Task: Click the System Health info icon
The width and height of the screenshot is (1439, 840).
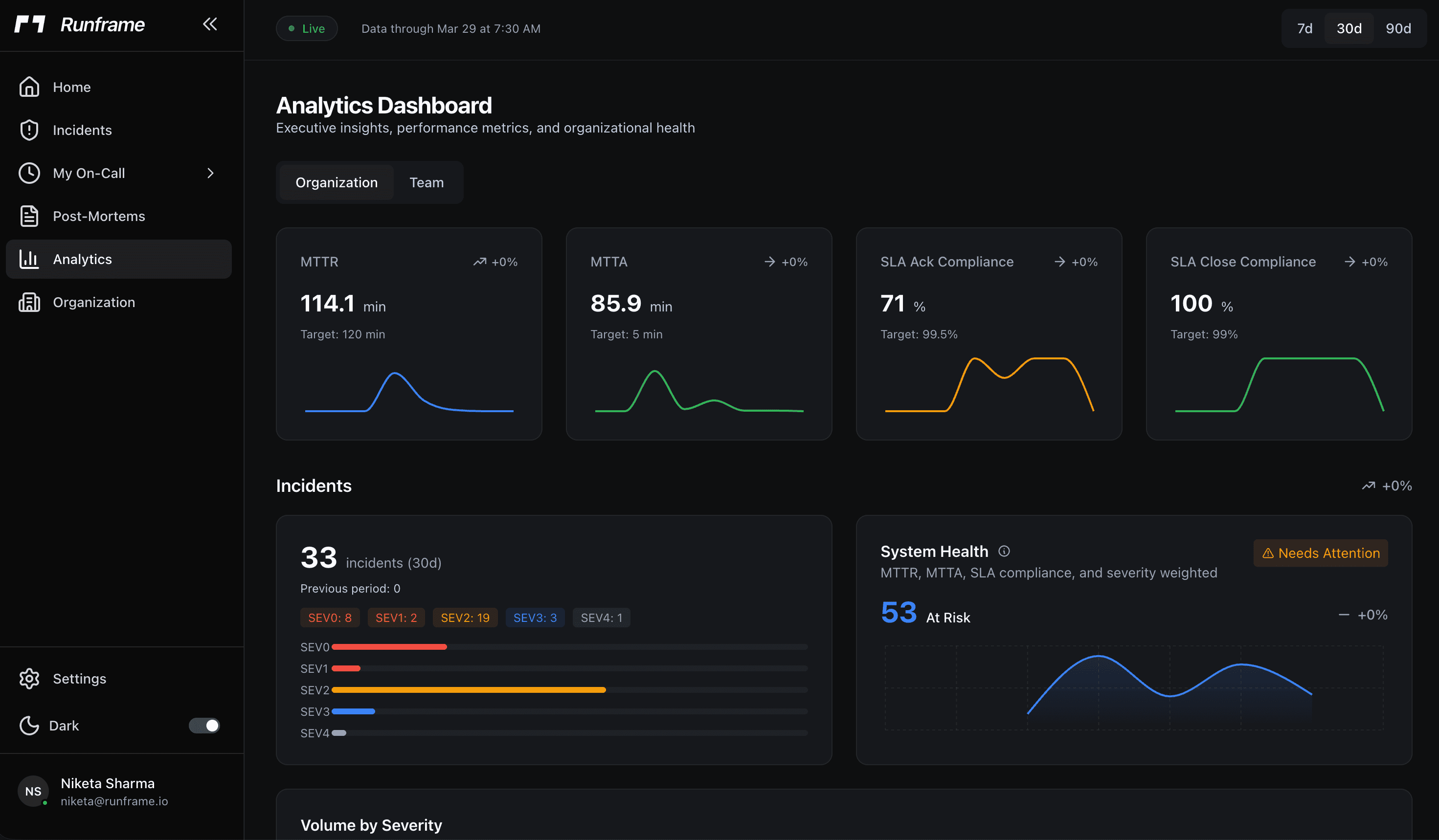Action: tap(1004, 551)
